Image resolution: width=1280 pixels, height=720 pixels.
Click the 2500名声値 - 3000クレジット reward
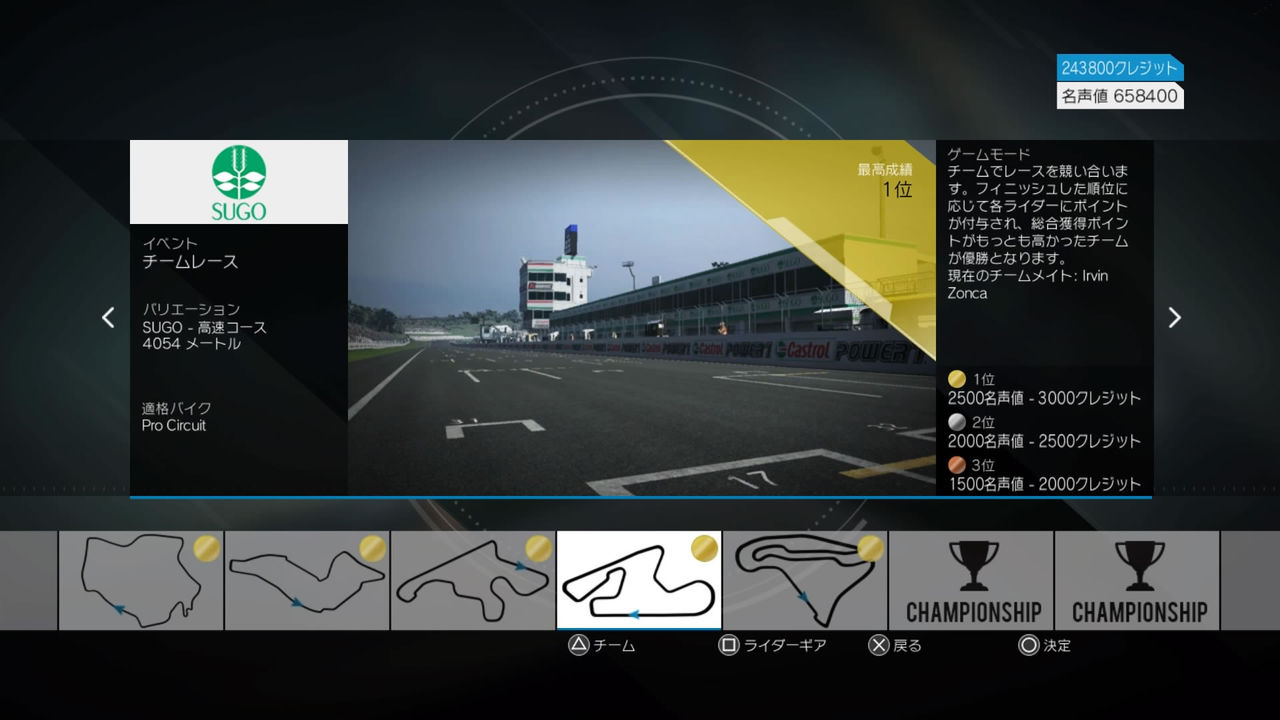click(x=1044, y=398)
